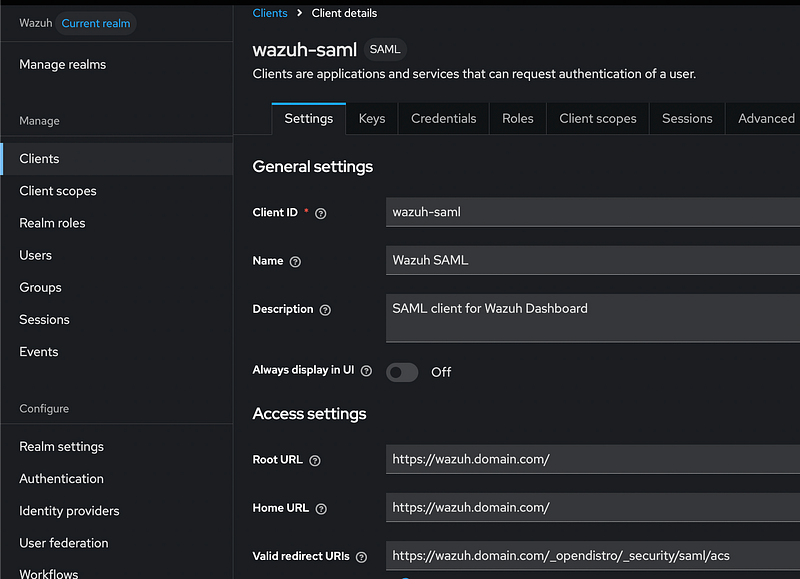Switch to the Settings tab

(309, 119)
